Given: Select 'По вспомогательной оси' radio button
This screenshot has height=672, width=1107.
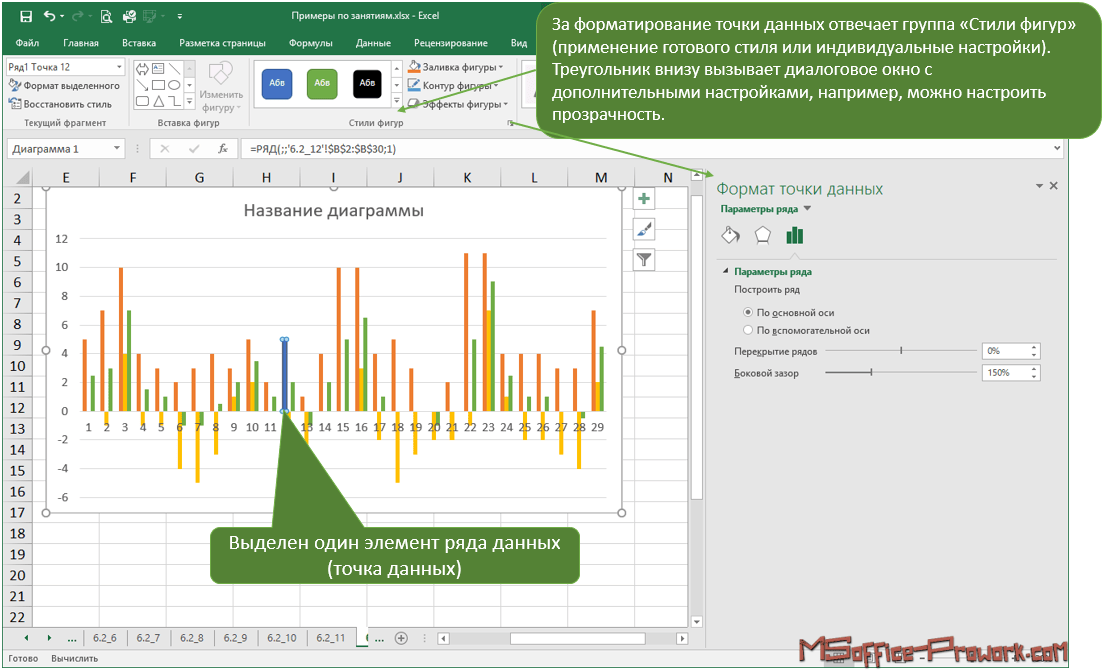Looking at the screenshot, I should [x=748, y=330].
